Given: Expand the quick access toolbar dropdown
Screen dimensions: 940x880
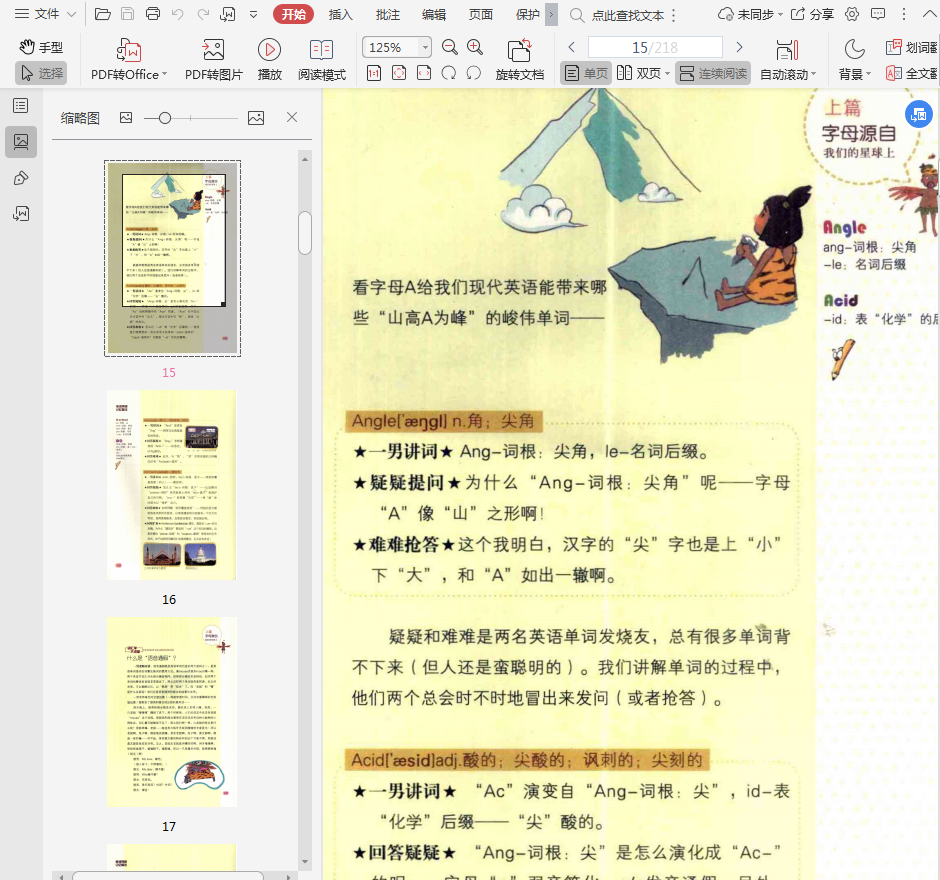Looking at the screenshot, I should (254, 14).
